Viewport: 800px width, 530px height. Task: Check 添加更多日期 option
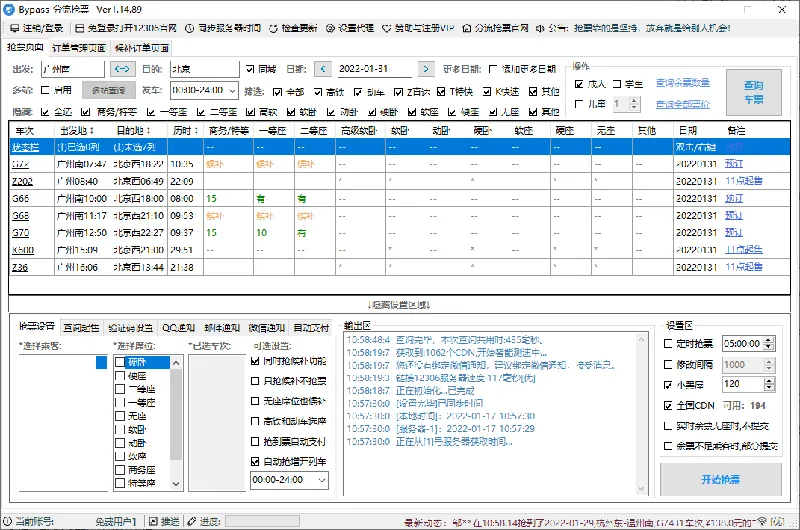[x=493, y=68]
